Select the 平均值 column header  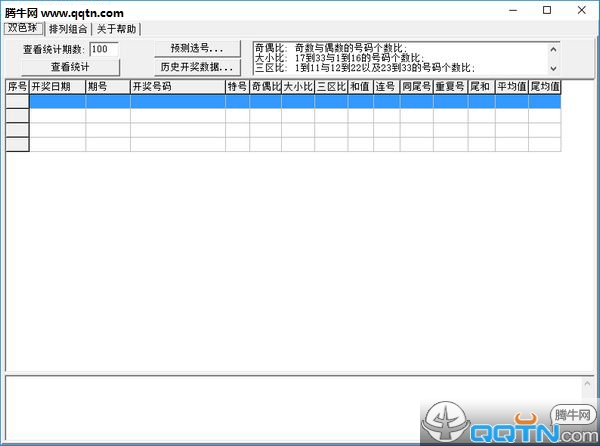[512, 87]
